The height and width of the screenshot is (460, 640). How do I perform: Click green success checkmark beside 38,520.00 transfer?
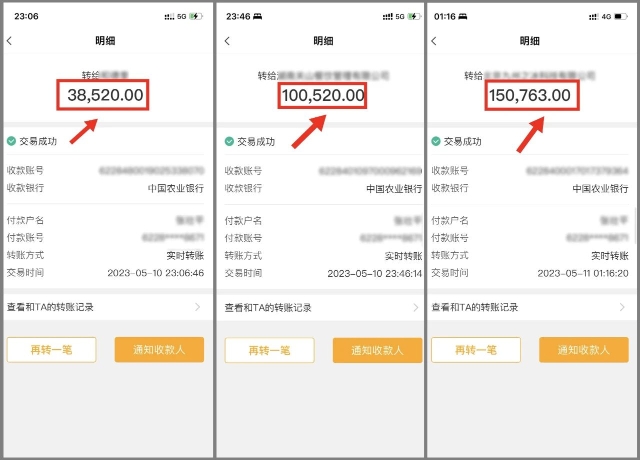[11, 141]
